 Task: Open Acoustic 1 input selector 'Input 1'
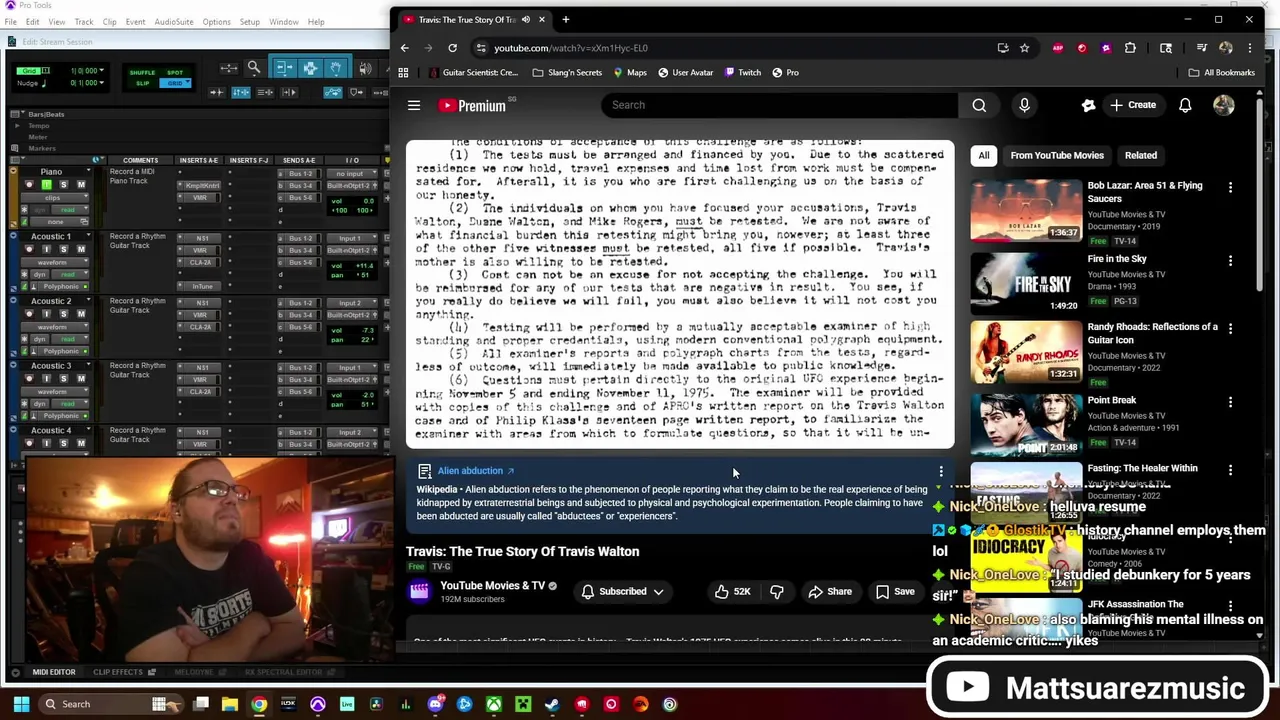[351, 238]
